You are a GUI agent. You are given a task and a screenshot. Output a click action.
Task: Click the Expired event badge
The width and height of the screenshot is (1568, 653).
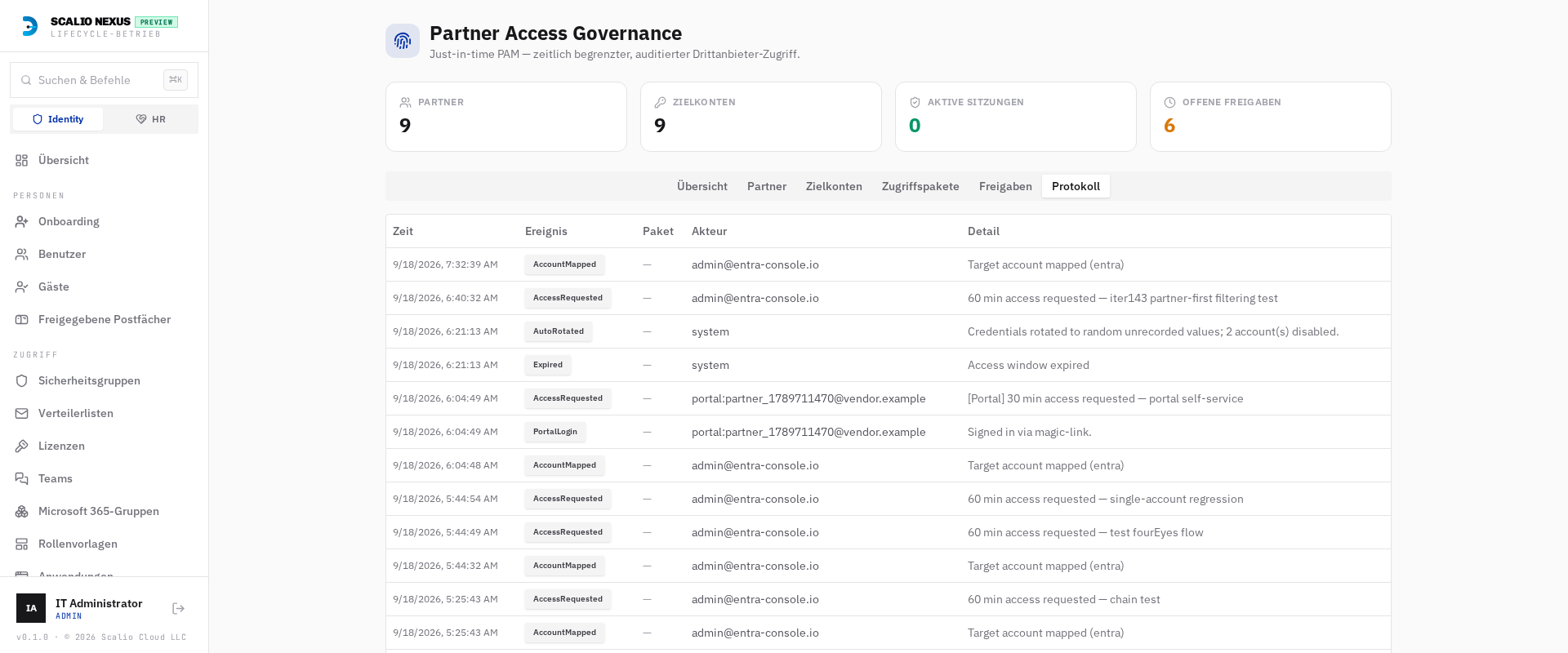click(548, 365)
